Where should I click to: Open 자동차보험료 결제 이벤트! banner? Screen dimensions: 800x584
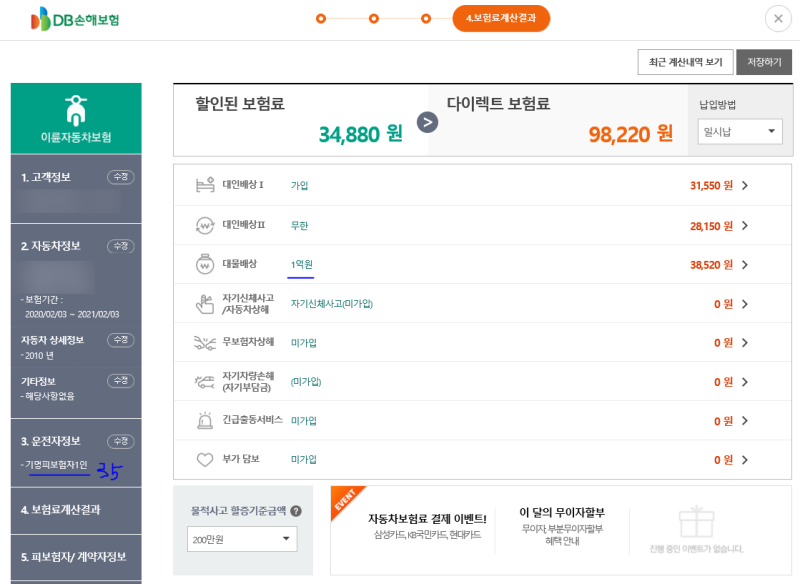428,526
